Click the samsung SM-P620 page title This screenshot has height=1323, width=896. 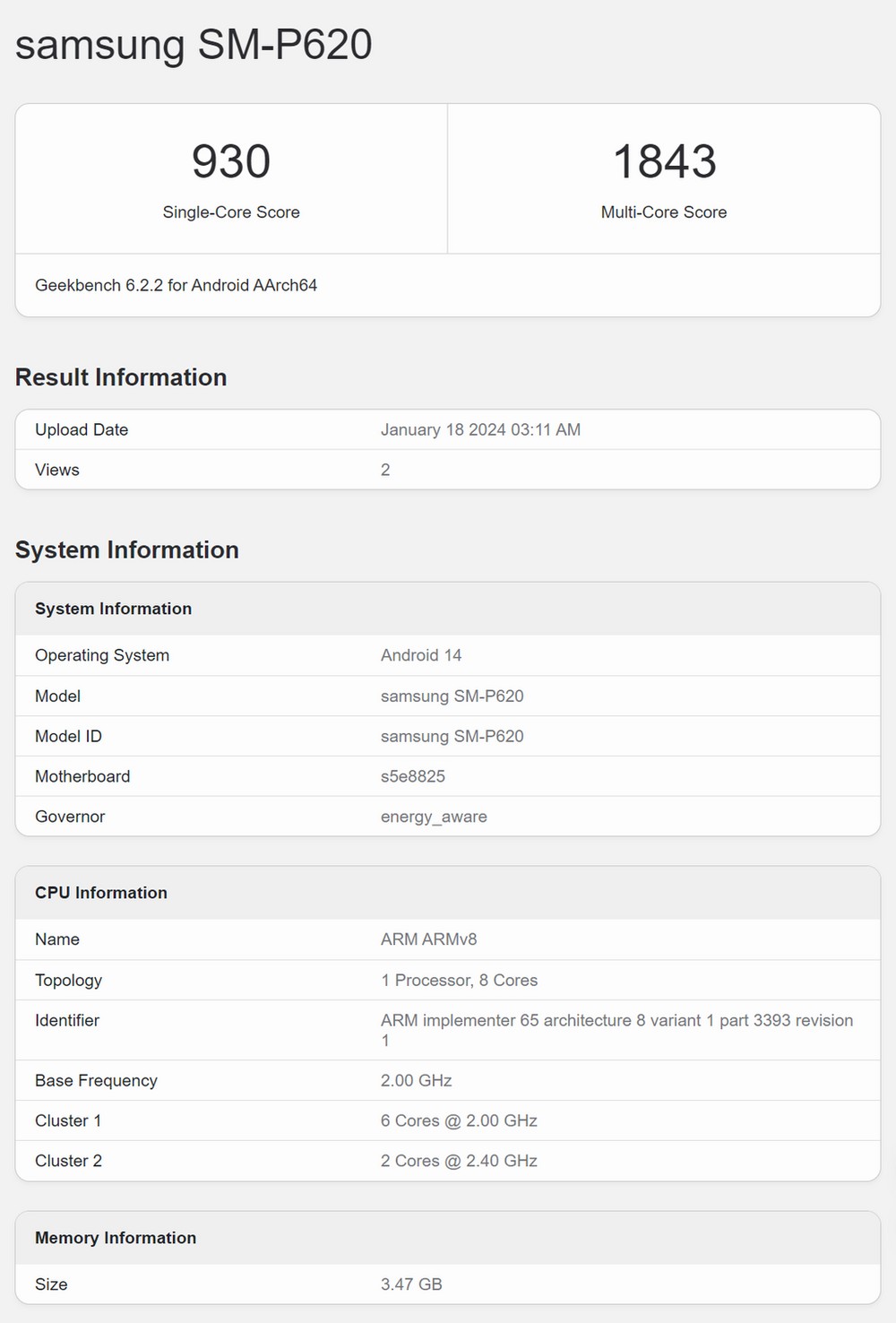pos(194,45)
